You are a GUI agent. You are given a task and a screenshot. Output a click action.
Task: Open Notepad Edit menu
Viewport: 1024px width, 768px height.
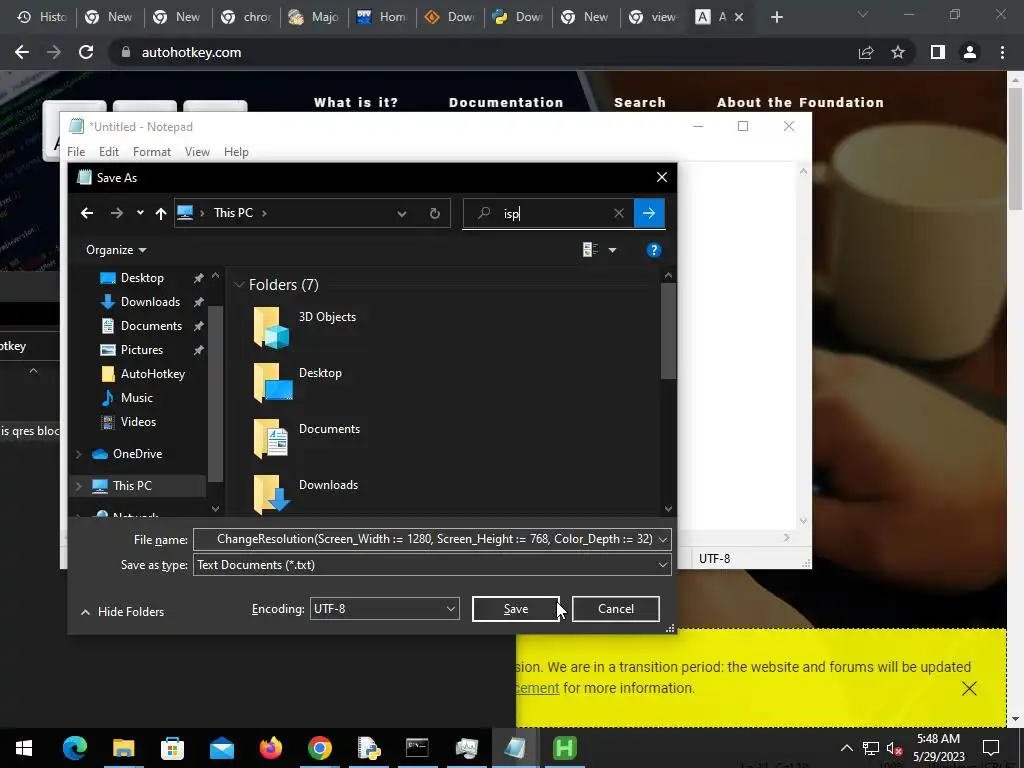108,152
